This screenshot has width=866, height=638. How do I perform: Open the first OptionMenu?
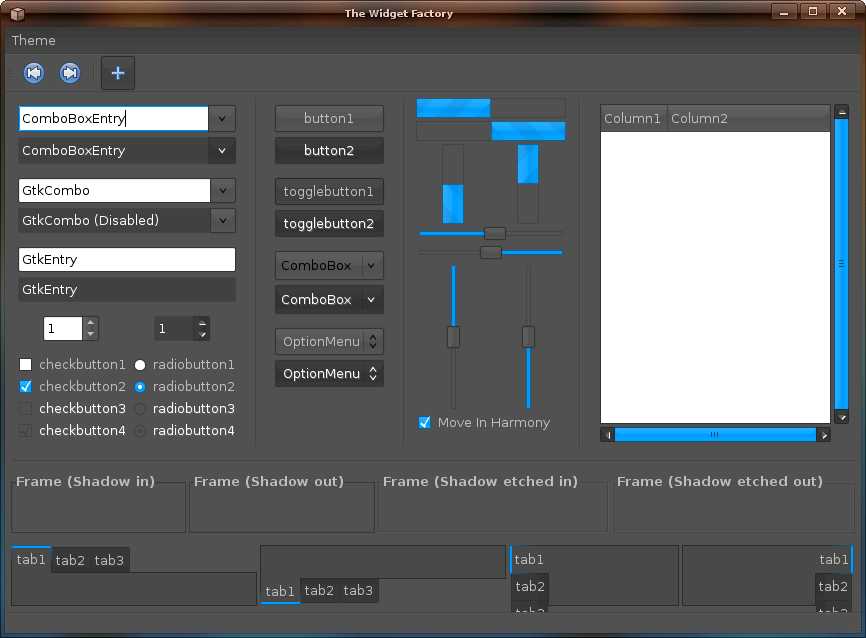(x=329, y=341)
